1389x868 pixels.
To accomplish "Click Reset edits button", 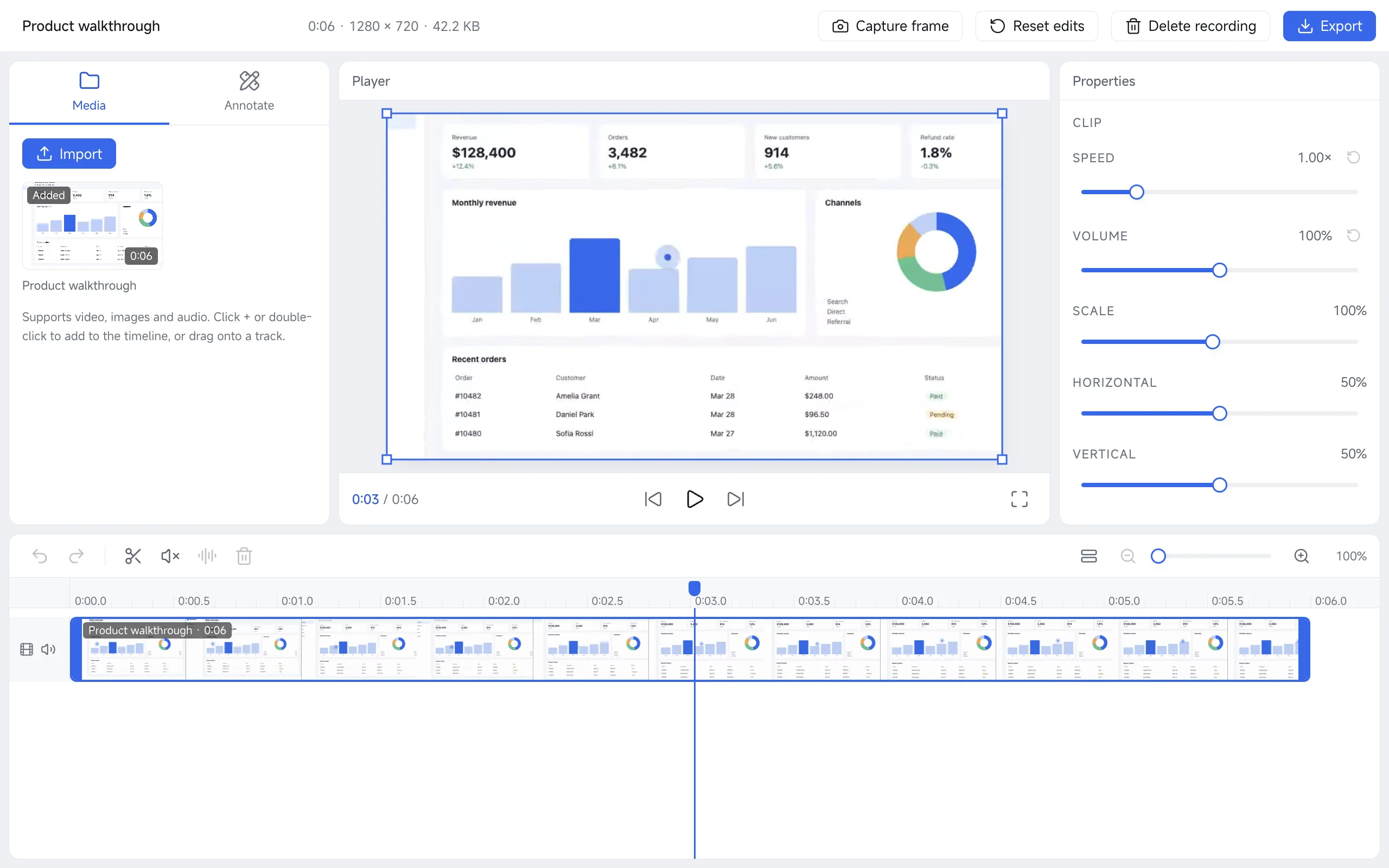I will pyautogui.click(x=1036, y=26).
